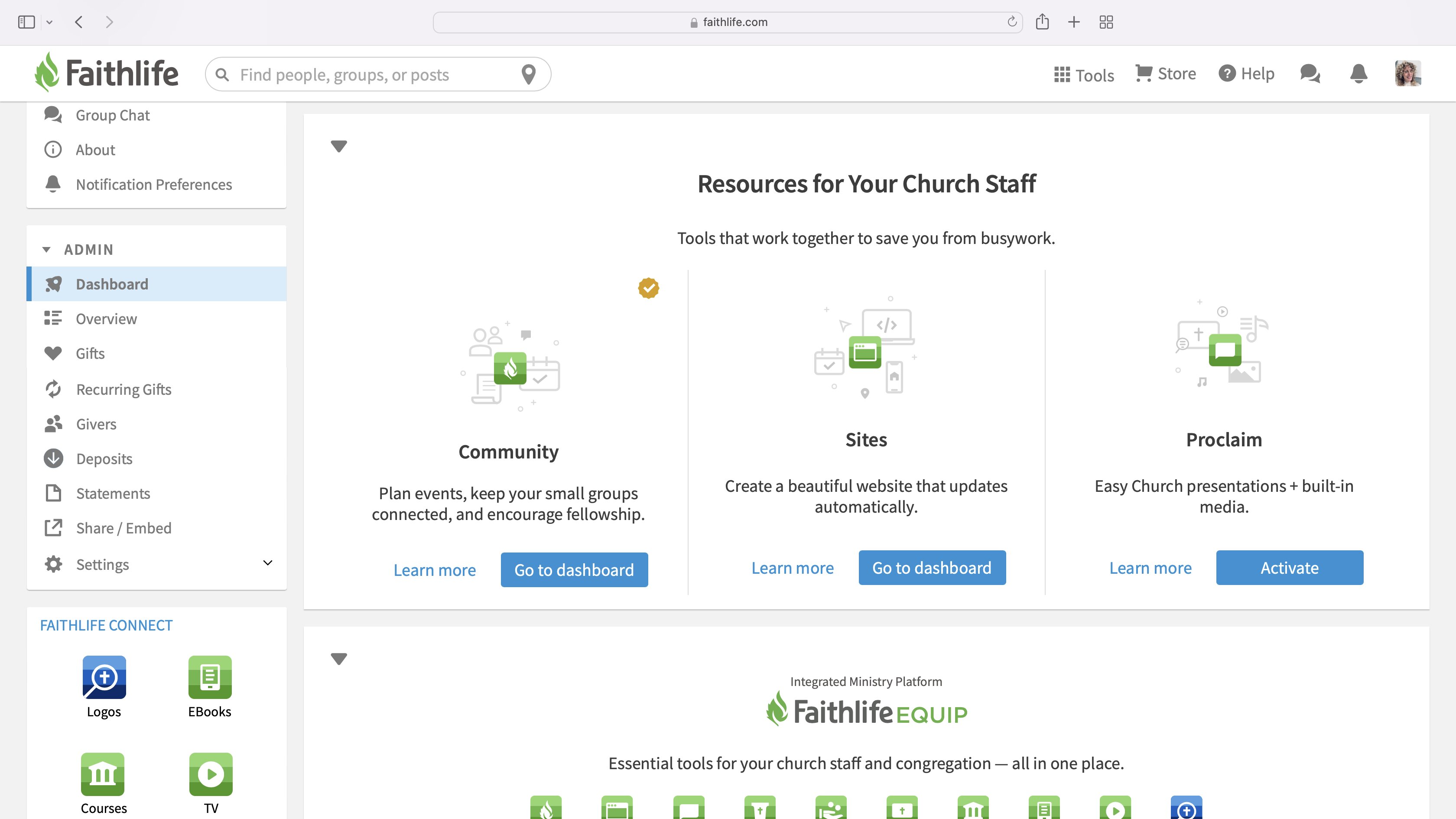Click Learn more under Sites
This screenshot has width=1456, height=819.
[x=793, y=568]
